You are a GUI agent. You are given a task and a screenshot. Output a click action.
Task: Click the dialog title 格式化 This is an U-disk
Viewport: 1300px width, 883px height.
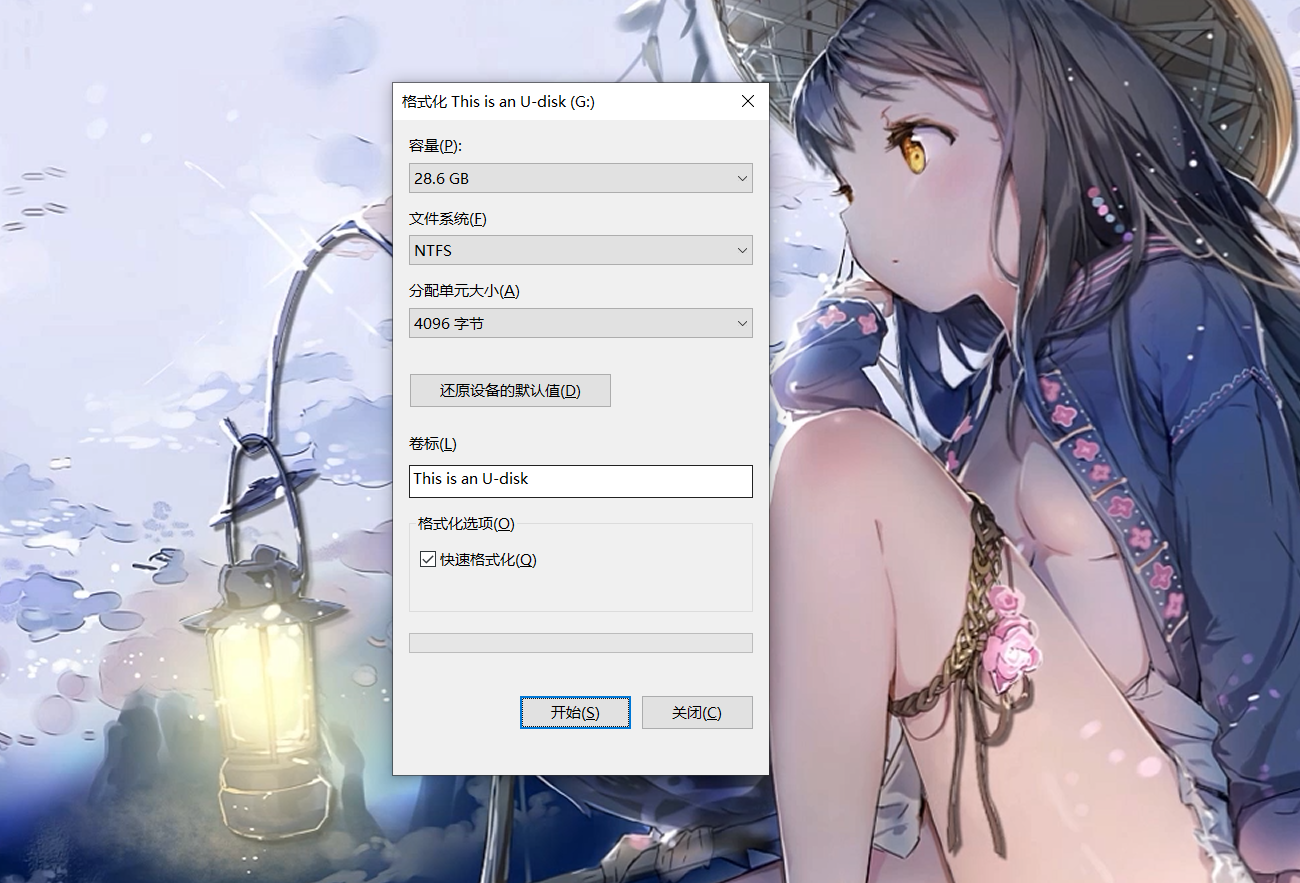click(x=498, y=101)
